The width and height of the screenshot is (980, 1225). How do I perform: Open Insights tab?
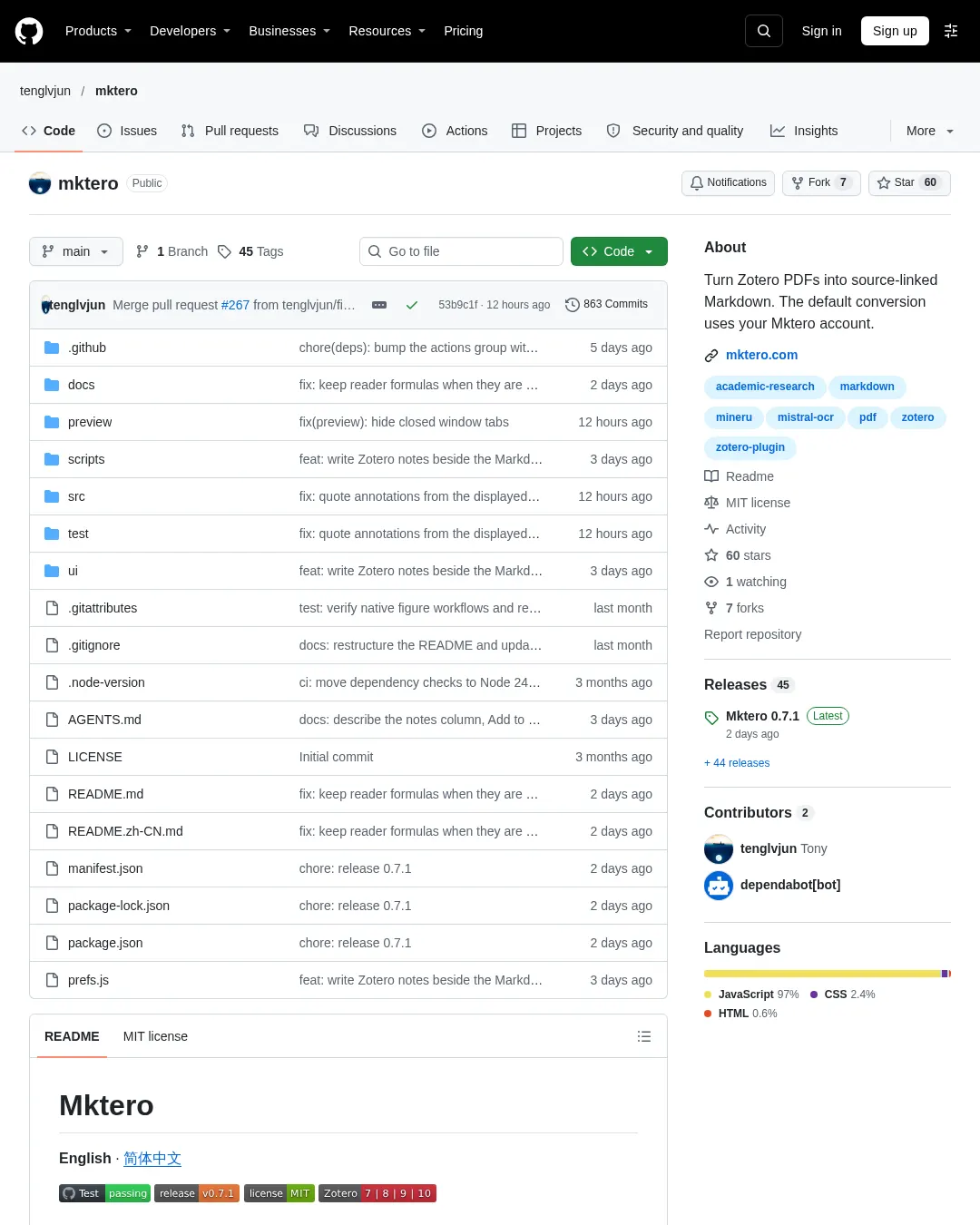coord(804,131)
